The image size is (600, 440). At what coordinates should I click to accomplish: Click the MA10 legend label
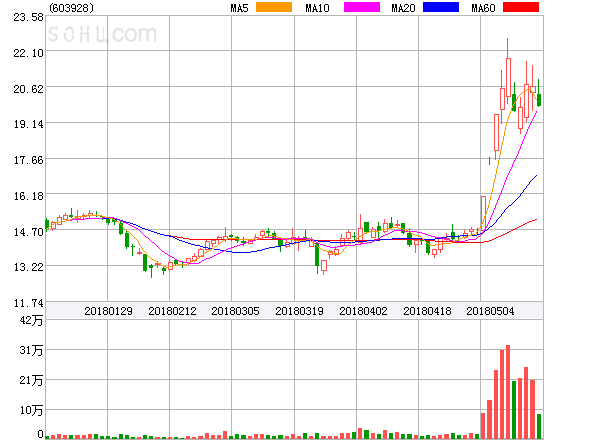pos(317,8)
